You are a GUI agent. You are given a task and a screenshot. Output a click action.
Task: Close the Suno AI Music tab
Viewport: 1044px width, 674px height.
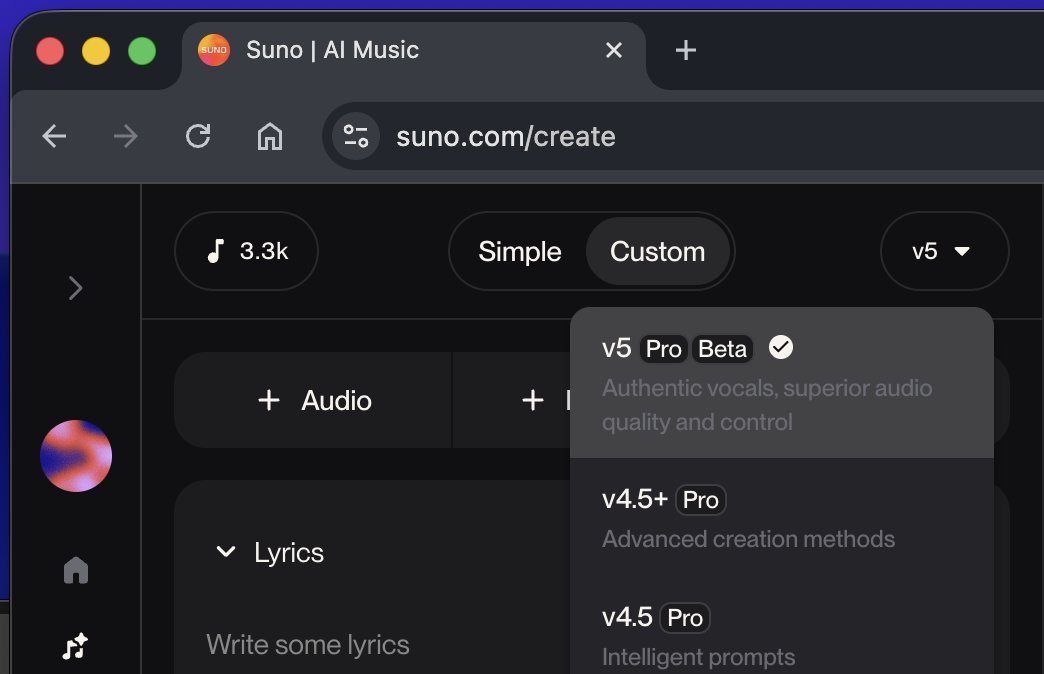614,50
